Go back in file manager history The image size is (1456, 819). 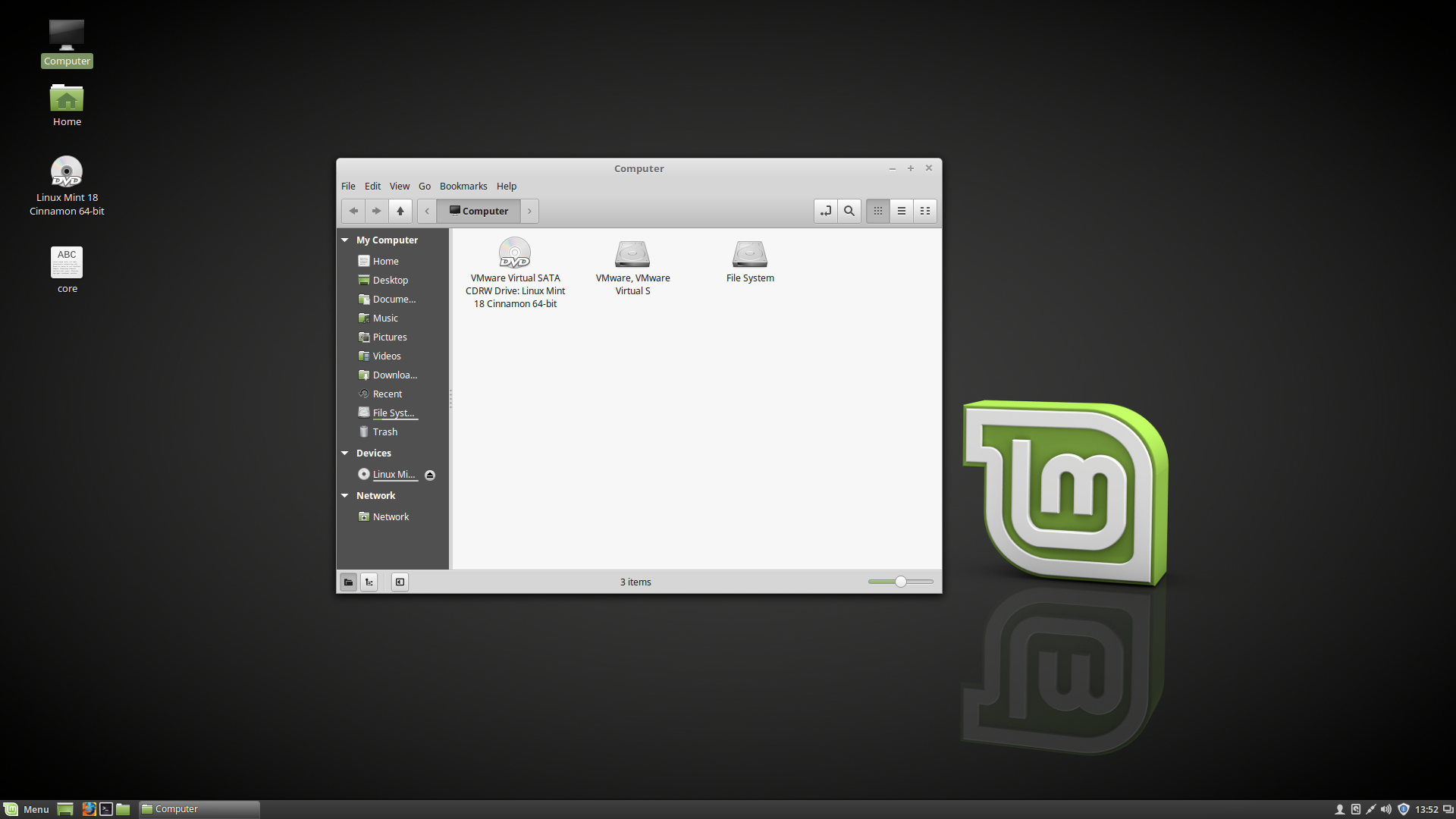[x=353, y=211]
